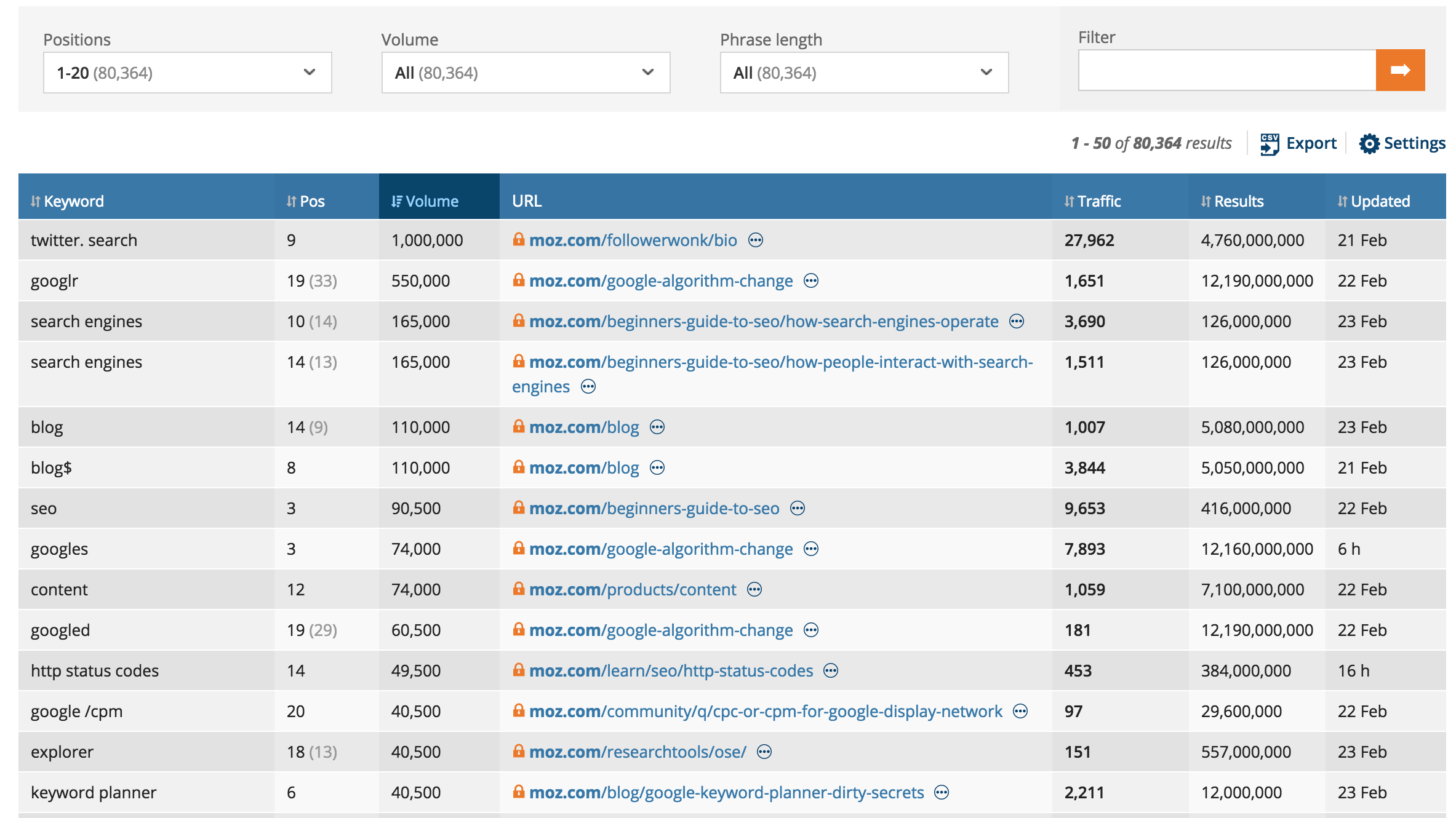Sort table by Updated column

(1380, 201)
